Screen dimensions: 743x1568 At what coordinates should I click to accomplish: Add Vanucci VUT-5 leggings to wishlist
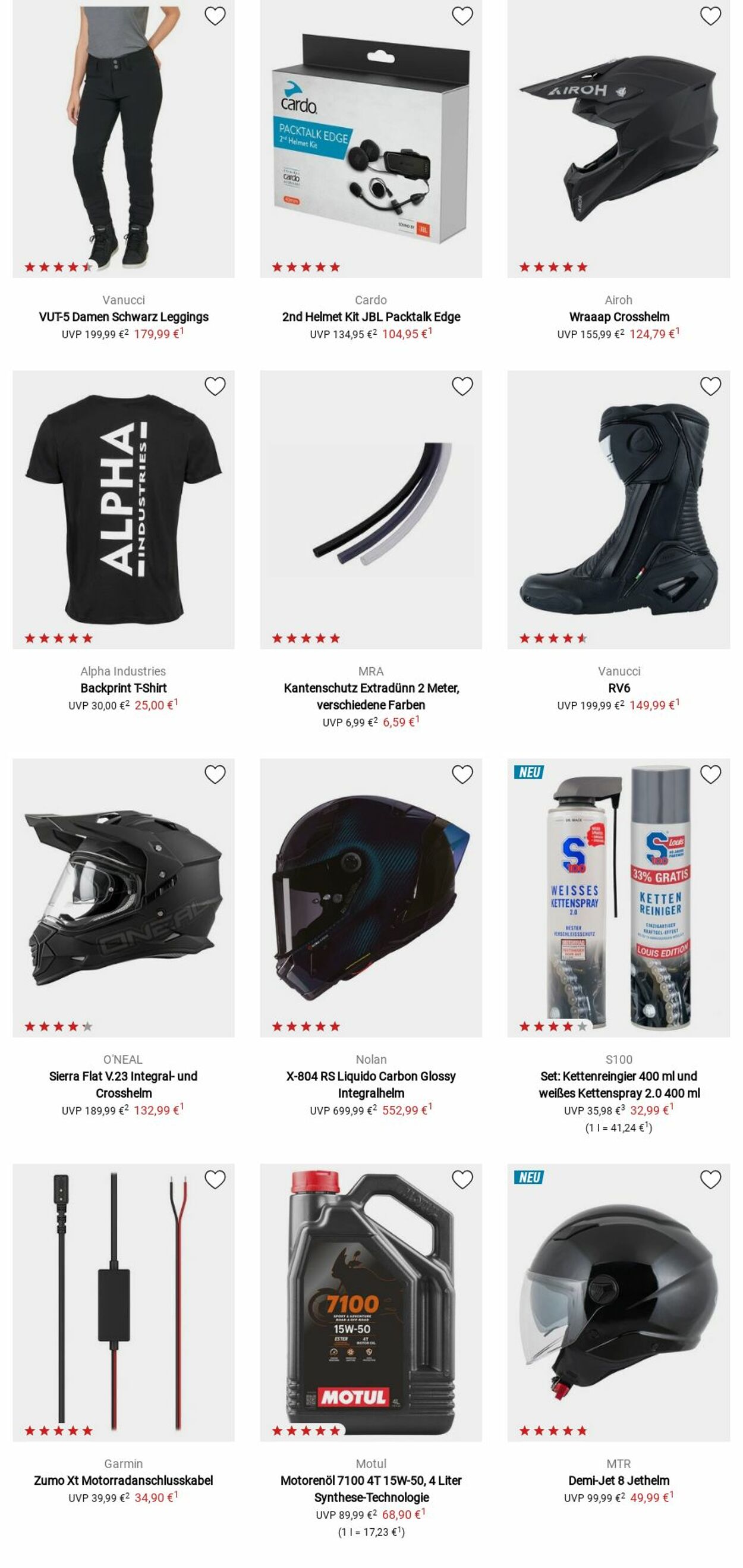(x=215, y=16)
